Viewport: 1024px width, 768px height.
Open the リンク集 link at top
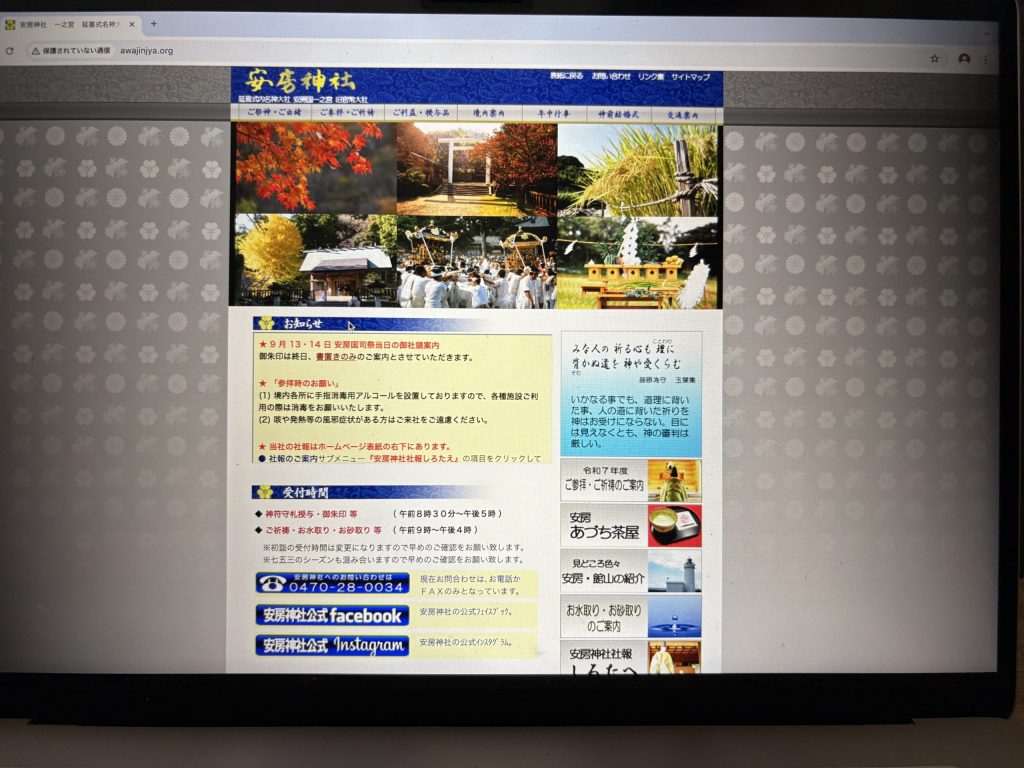[x=651, y=77]
